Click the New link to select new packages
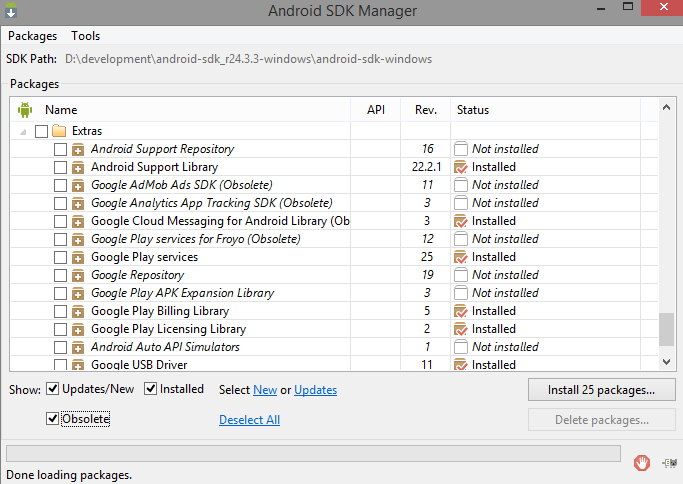The image size is (683, 484). 265,390
